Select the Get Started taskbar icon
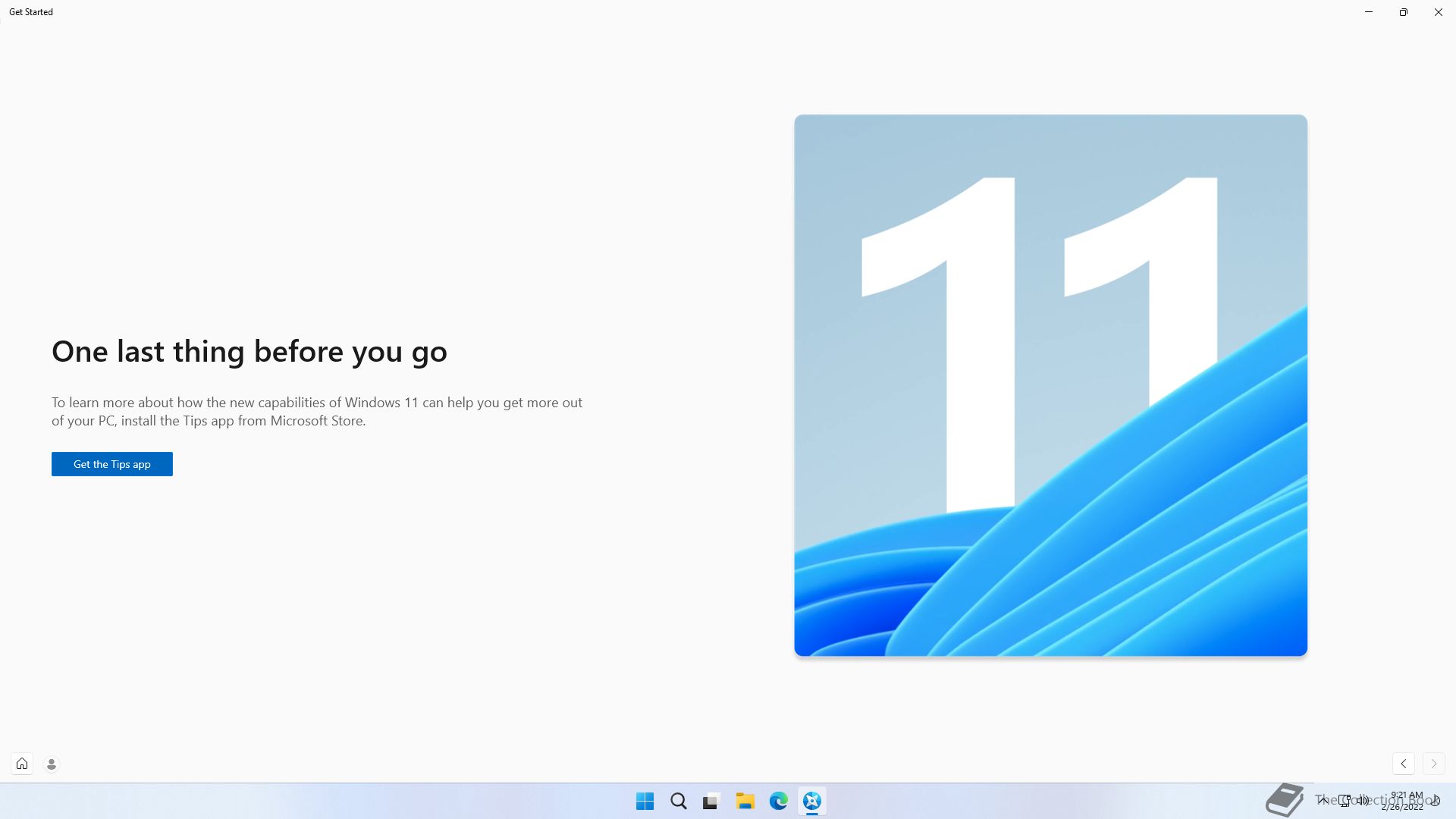 pyautogui.click(x=811, y=801)
